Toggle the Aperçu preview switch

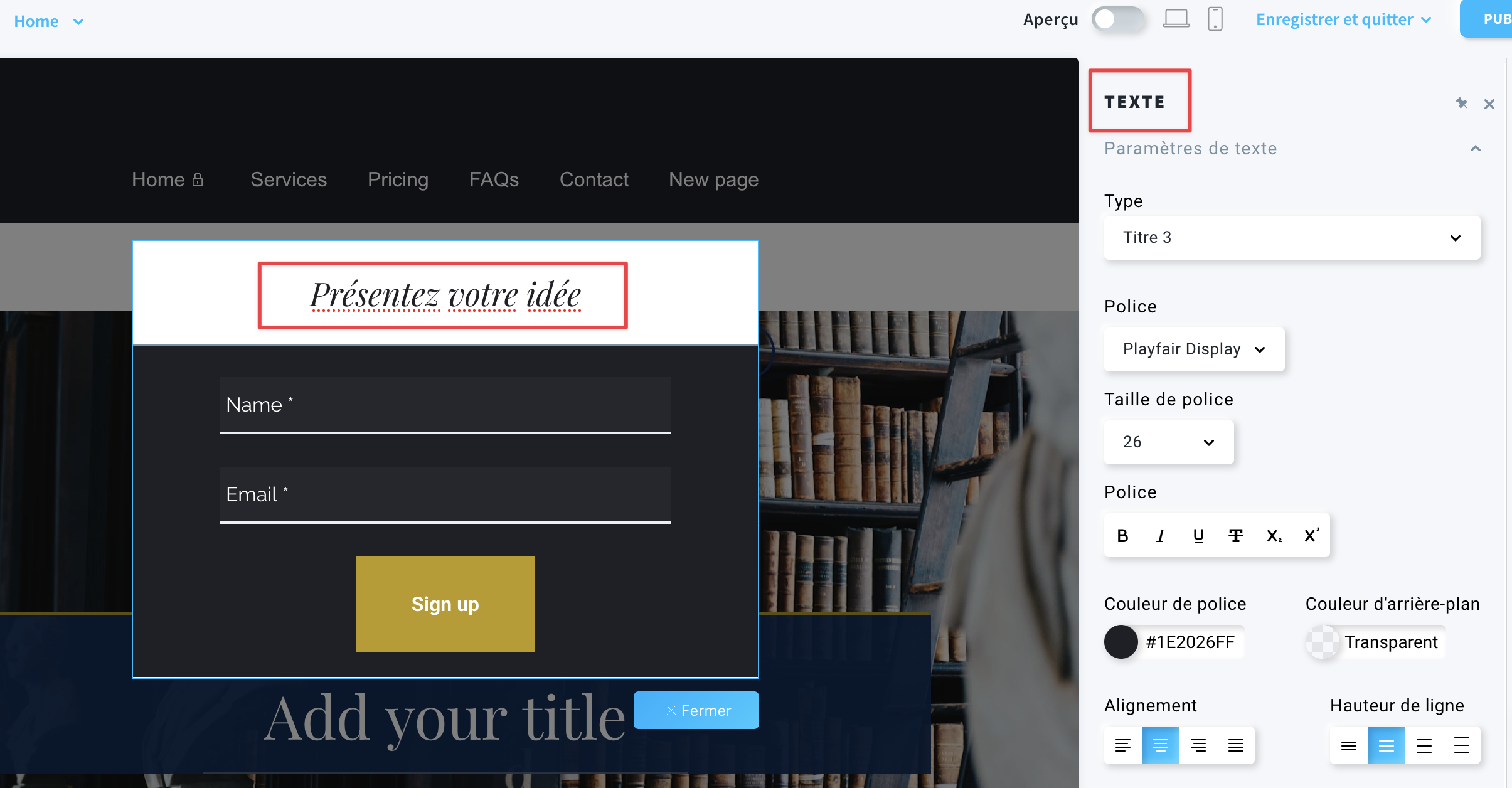1116,19
